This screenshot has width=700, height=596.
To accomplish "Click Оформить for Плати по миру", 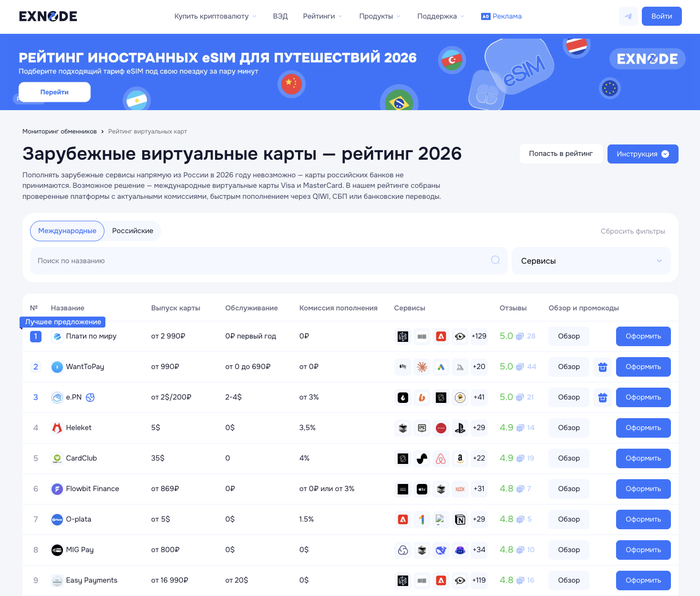I will click(643, 337).
